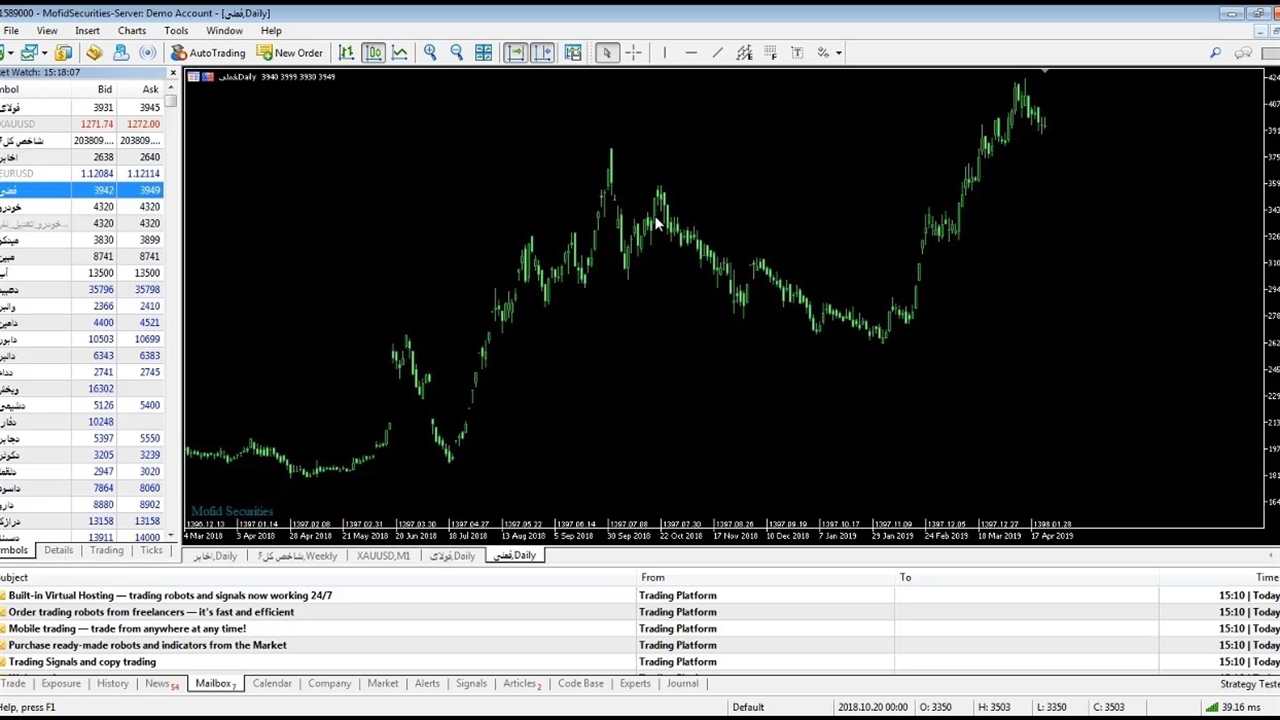Select the trendline drawing tool
The image size is (1280, 720).
pos(717,53)
